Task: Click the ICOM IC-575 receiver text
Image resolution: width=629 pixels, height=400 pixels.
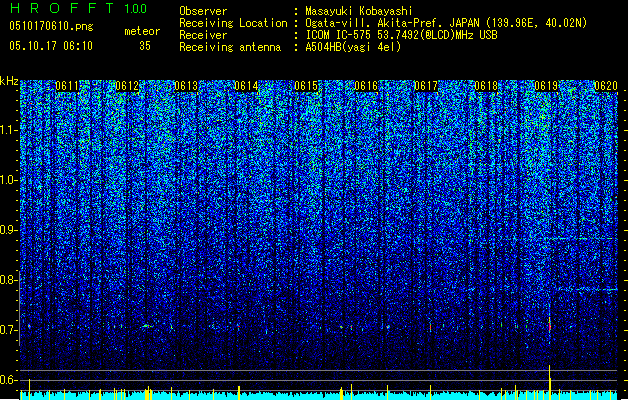Action: (401, 35)
